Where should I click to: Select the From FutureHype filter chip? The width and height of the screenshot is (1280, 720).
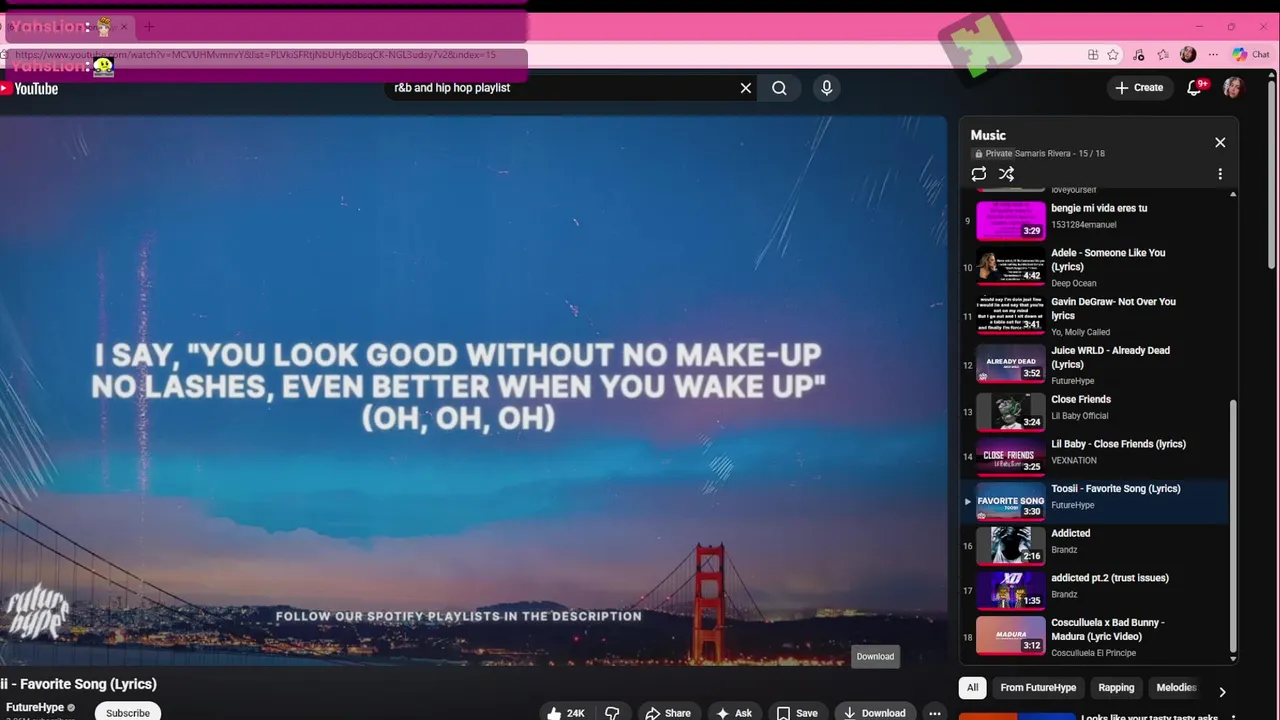click(1038, 688)
